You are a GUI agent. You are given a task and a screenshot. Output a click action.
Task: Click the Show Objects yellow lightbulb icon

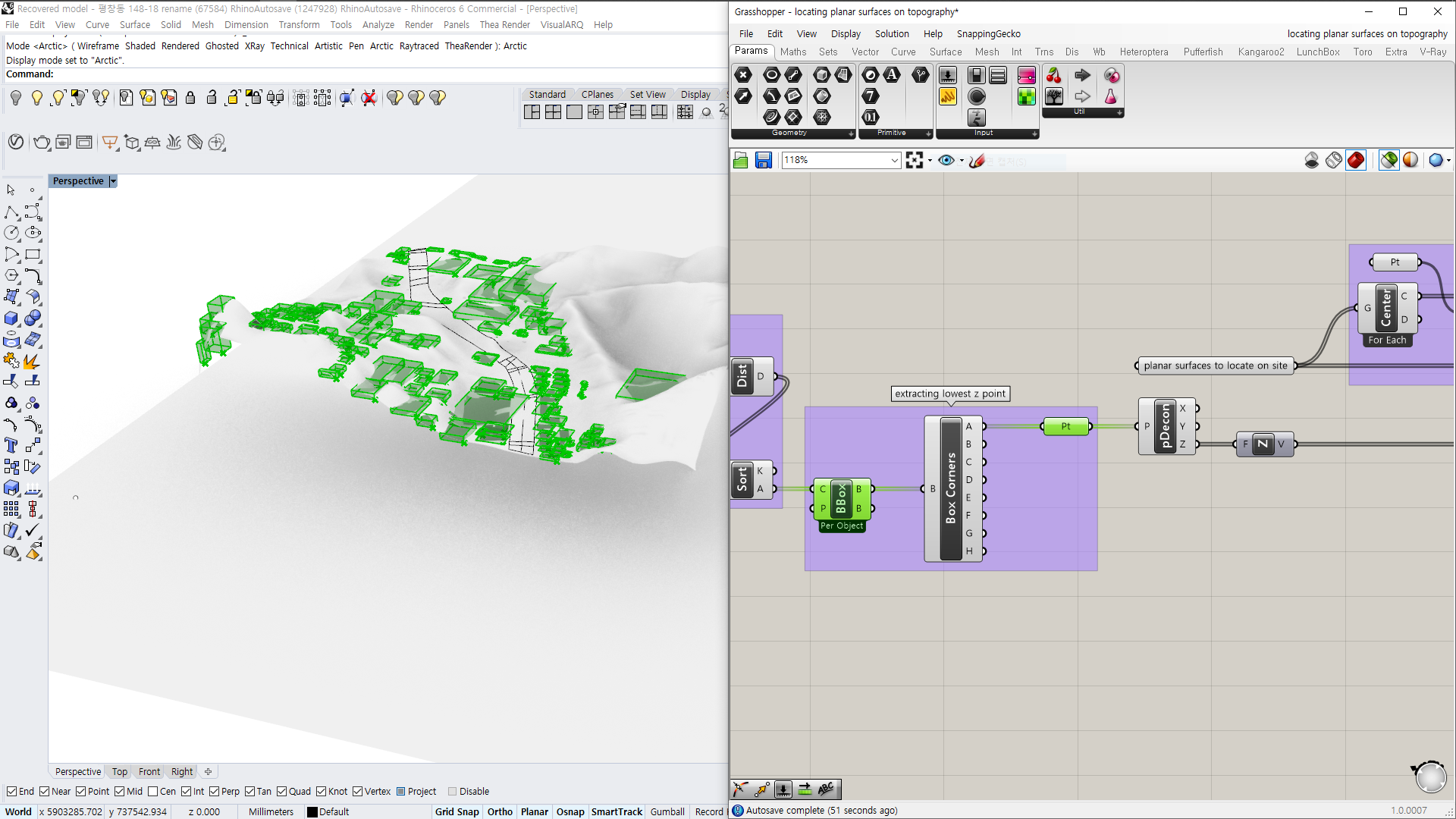tap(36, 98)
